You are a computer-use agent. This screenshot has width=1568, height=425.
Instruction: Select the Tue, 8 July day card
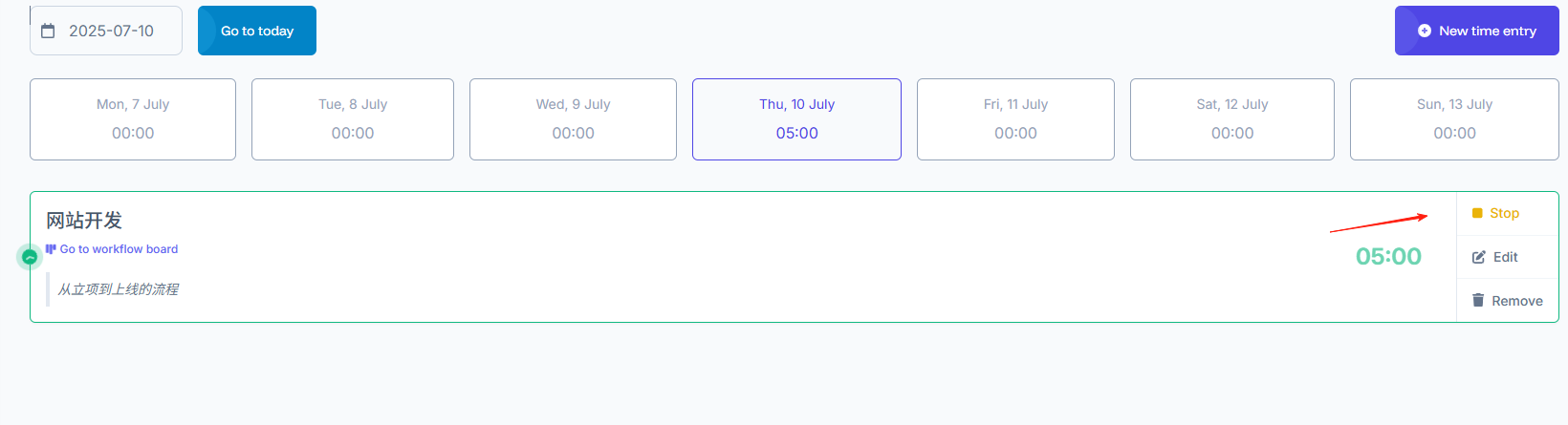pyautogui.click(x=353, y=119)
